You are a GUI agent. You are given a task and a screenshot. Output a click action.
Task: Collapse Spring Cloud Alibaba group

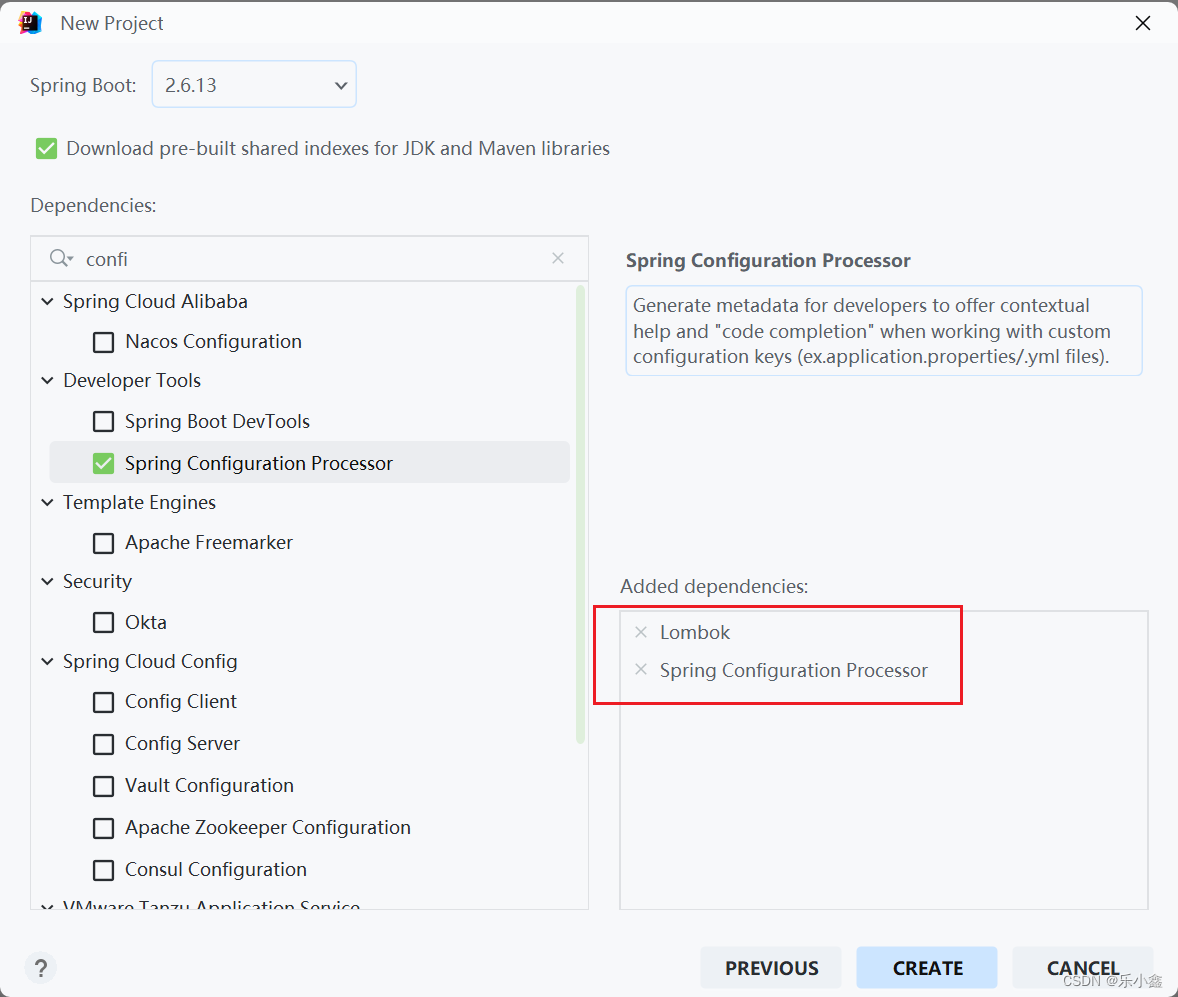[x=47, y=301]
